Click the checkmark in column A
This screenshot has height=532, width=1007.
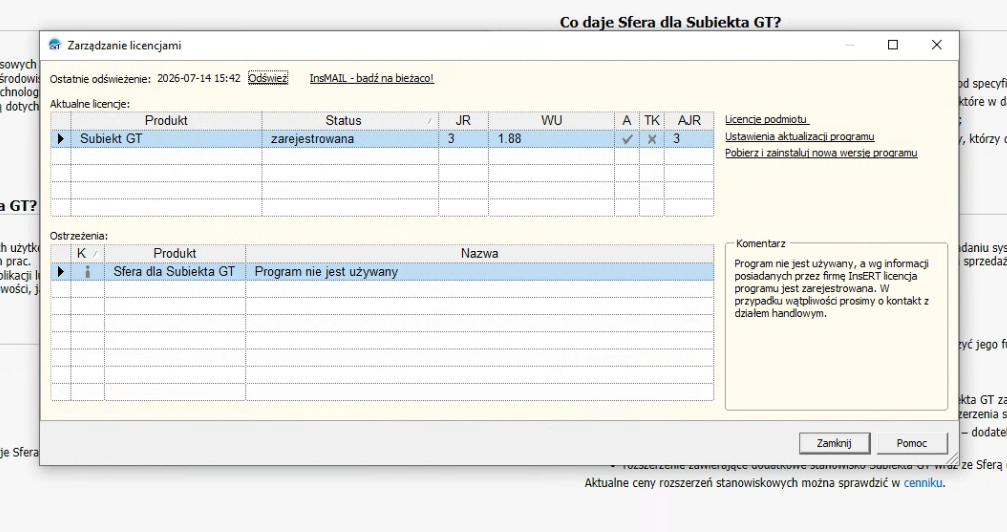click(627, 139)
